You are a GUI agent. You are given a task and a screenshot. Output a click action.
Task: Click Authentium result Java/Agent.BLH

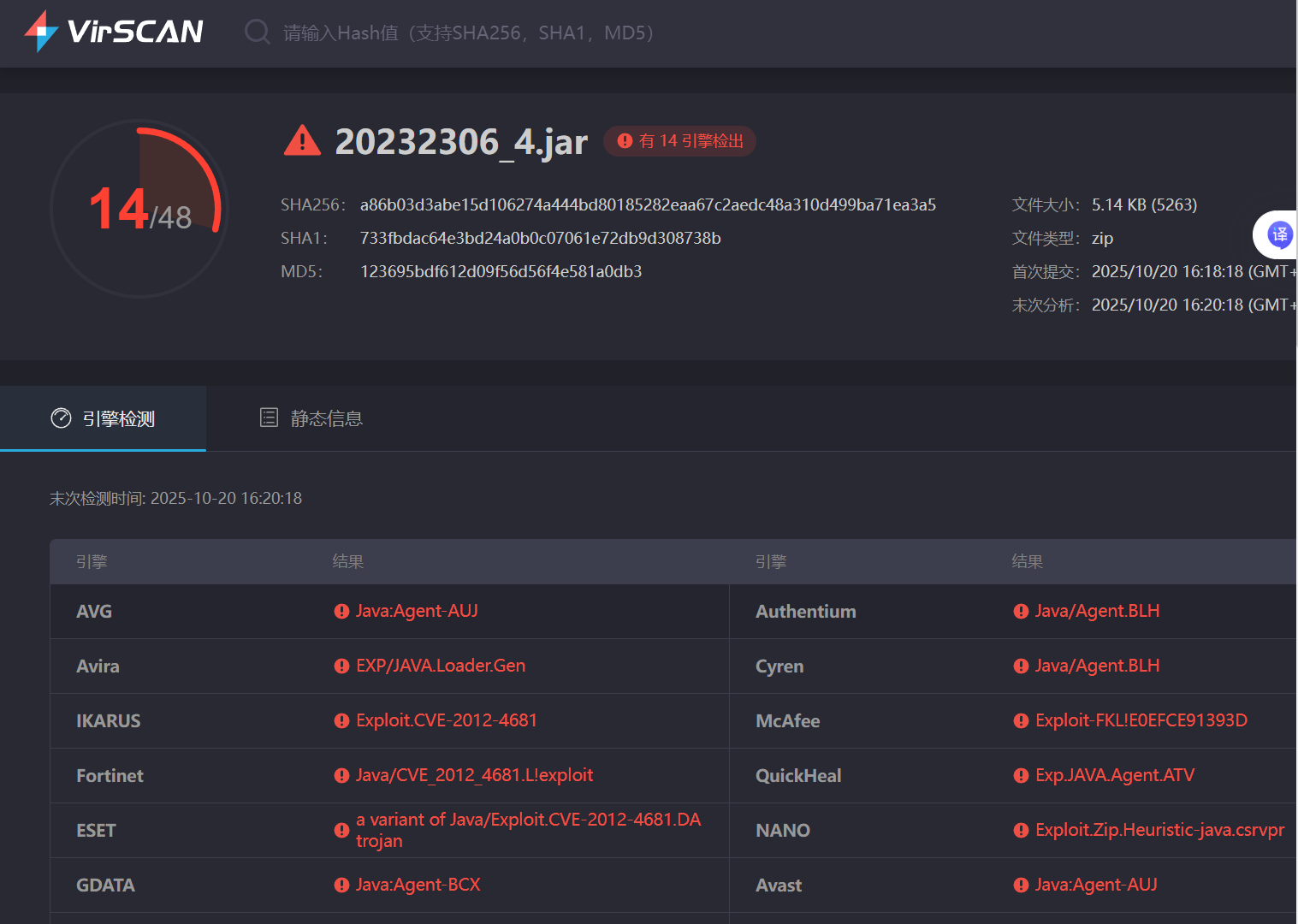[x=1097, y=611]
